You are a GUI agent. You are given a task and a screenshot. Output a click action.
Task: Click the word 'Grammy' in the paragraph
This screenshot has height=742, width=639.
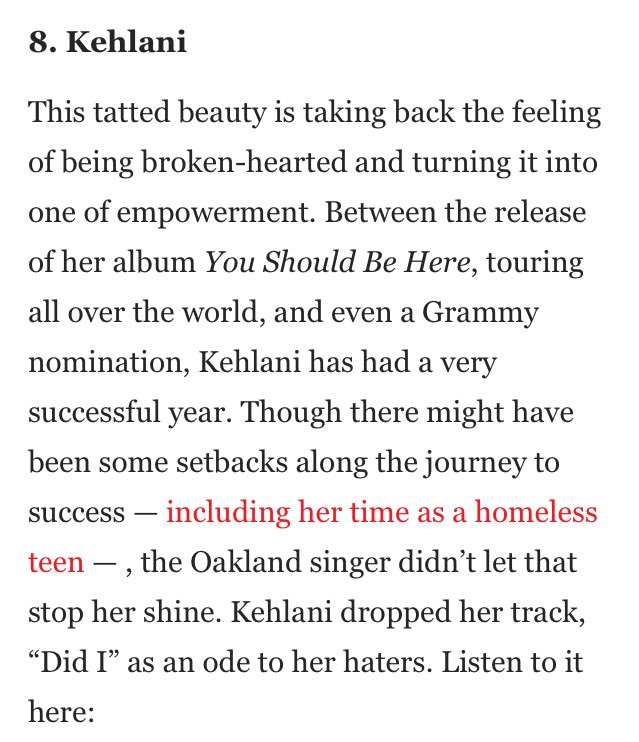480,314
